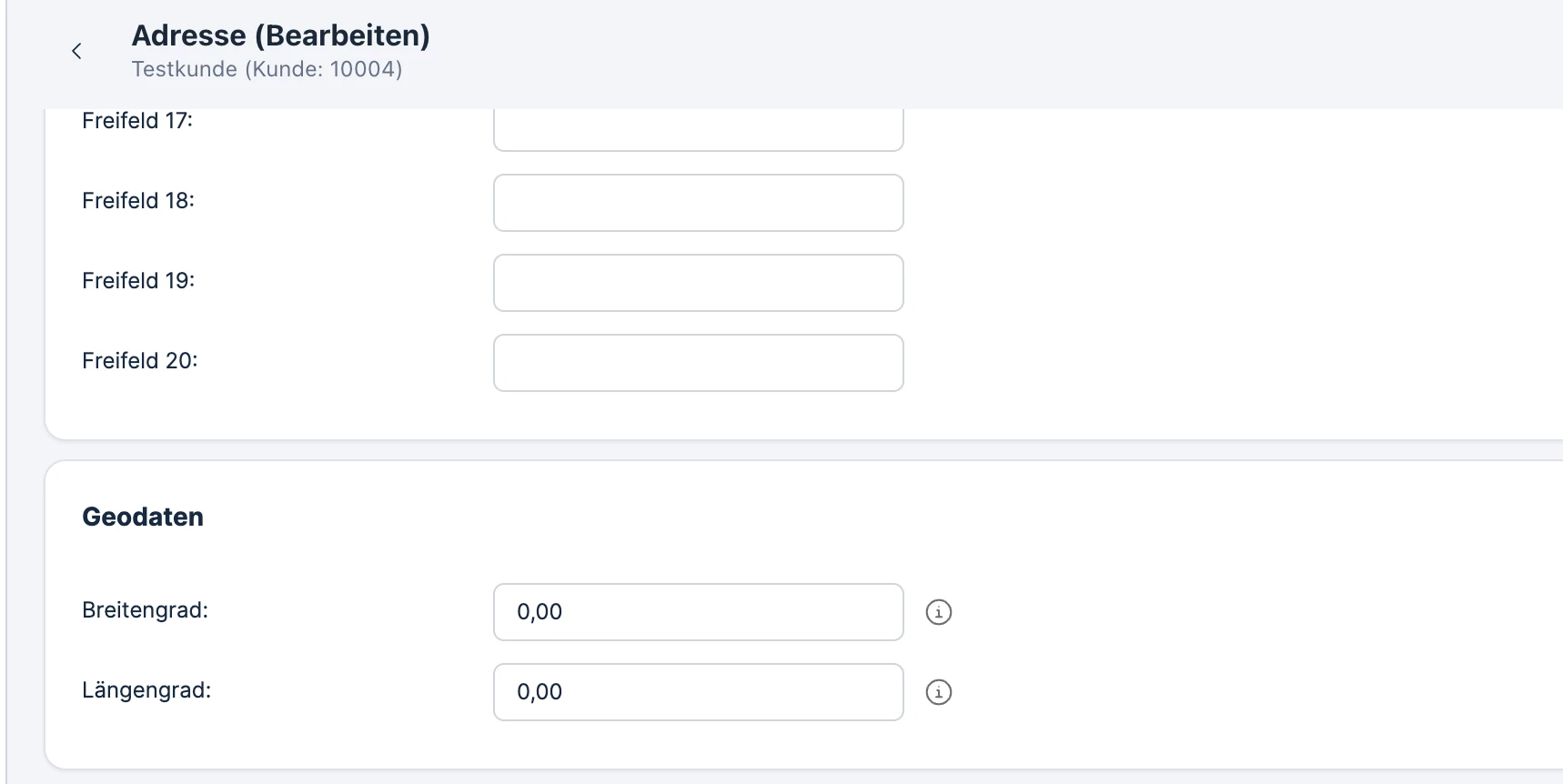Image resolution: width=1563 pixels, height=784 pixels.
Task: Open the info icon beside Breitengrad
Action: [x=938, y=612]
